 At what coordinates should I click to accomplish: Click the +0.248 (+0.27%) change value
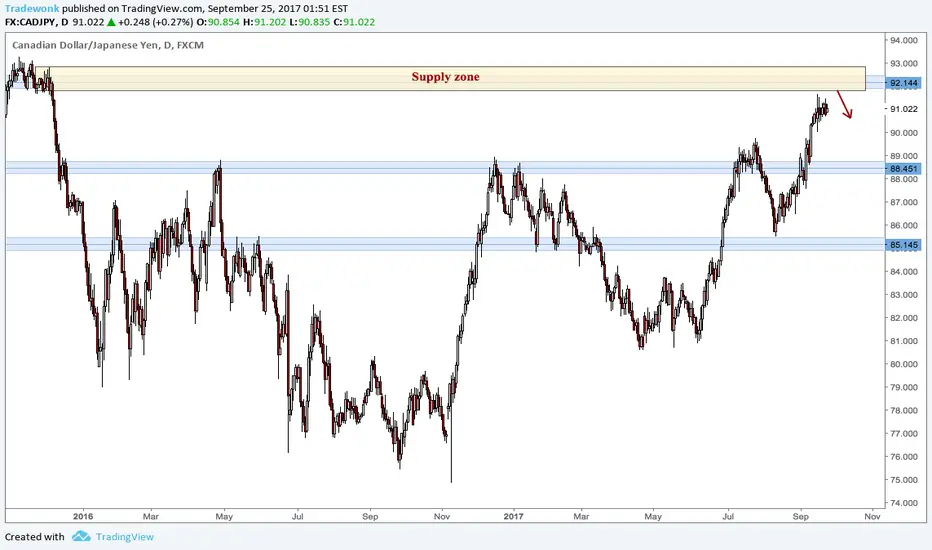pyautogui.click(x=155, y=22)
